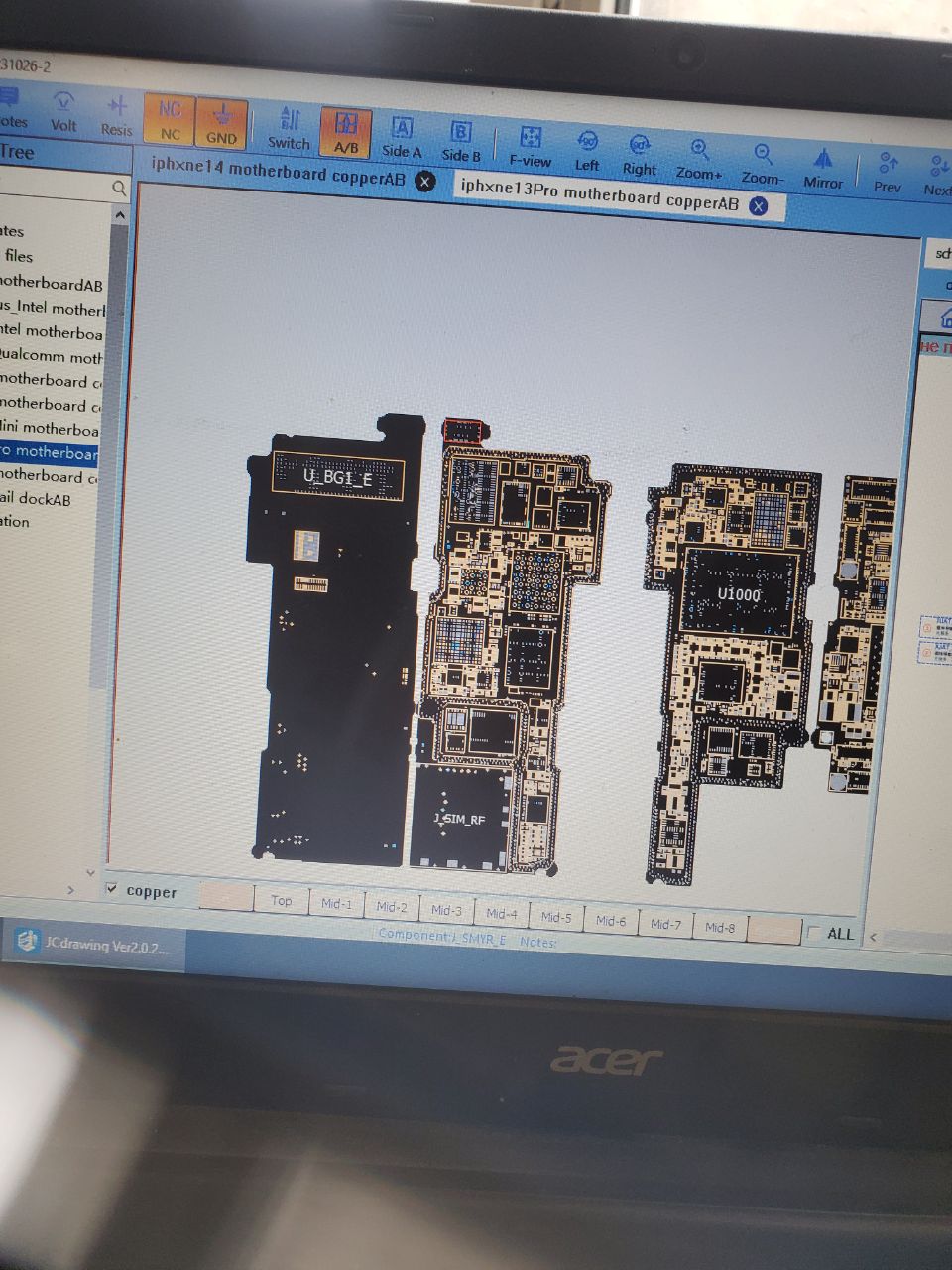Select the 'dockAB' tree item
The height and width of the screenshot is (1270, 952).
coord(36,499)
